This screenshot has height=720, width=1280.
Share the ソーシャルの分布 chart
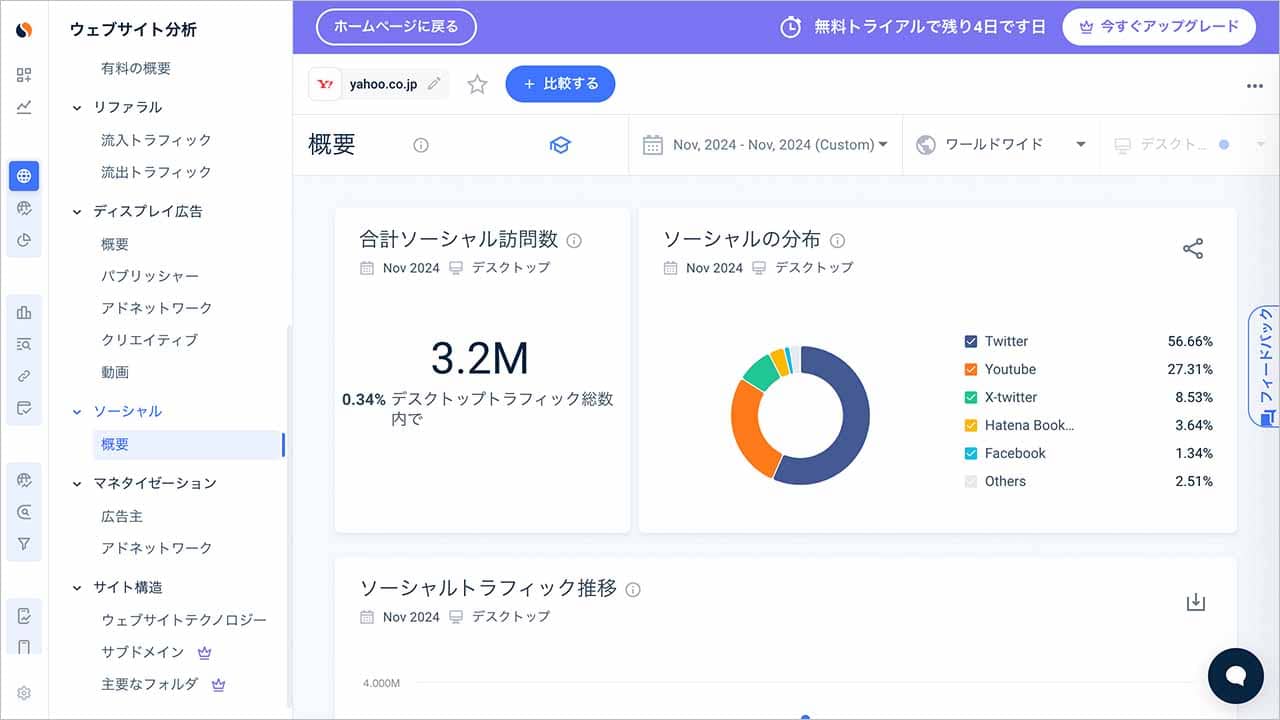pyautogui.click(x=1193, y=249)
